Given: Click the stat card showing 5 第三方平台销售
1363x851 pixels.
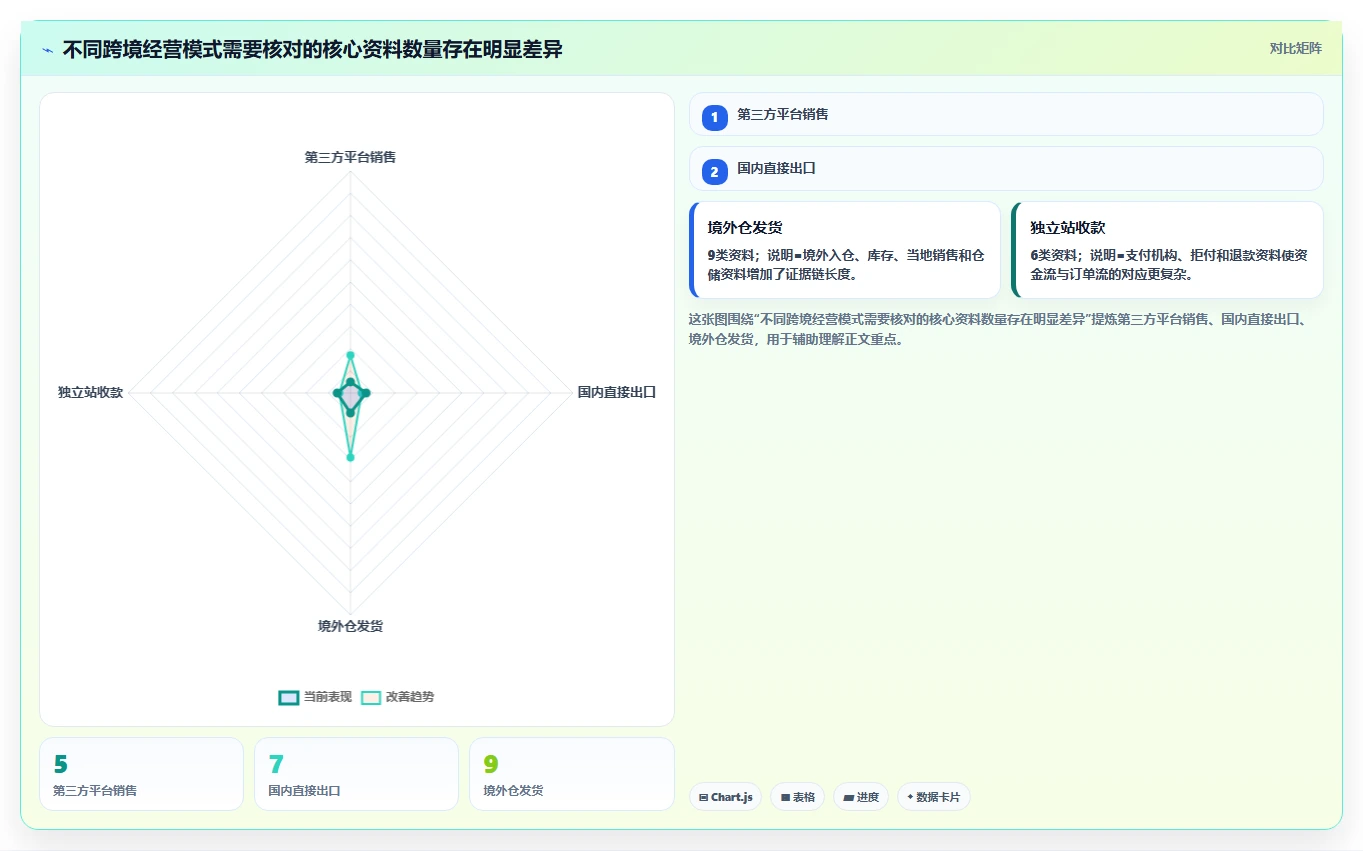Looking at the screenshot, I should point(141,774).
